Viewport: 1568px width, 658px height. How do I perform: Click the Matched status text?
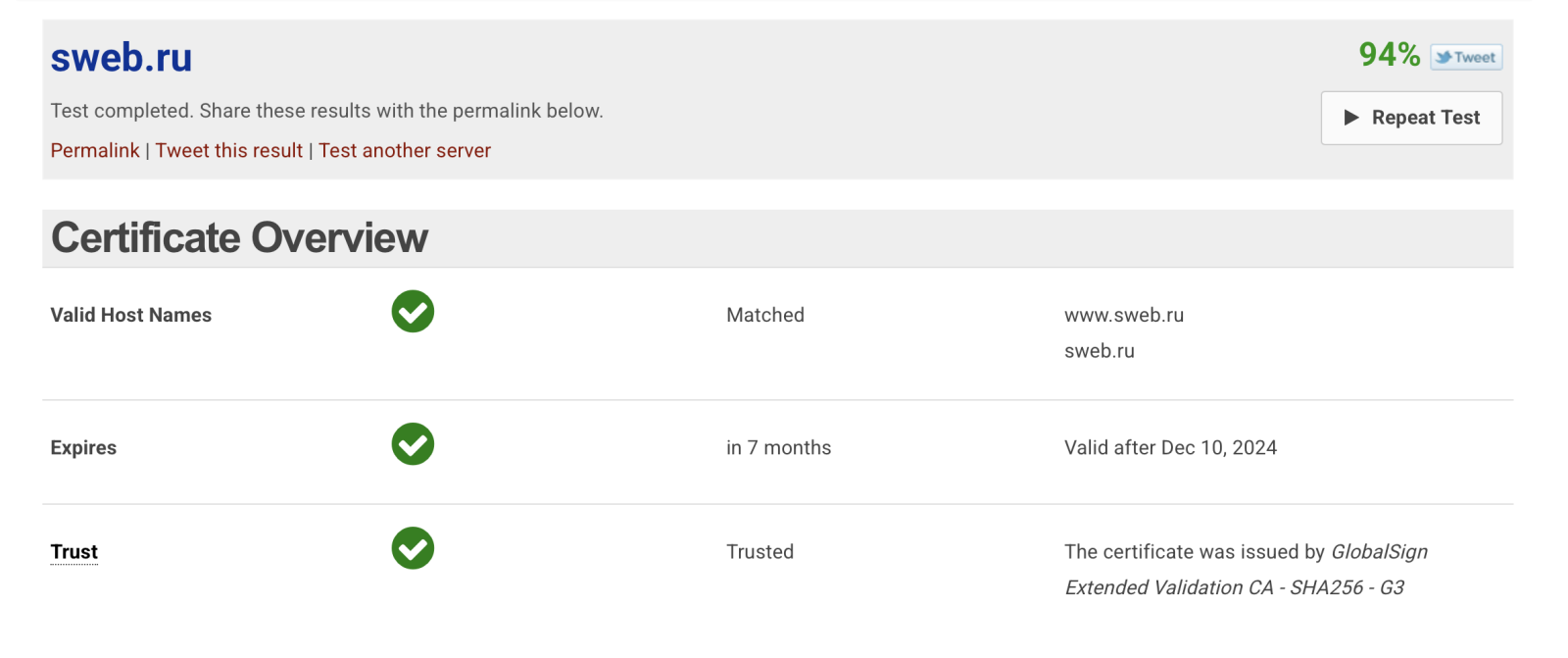click(x=765, y=315)
